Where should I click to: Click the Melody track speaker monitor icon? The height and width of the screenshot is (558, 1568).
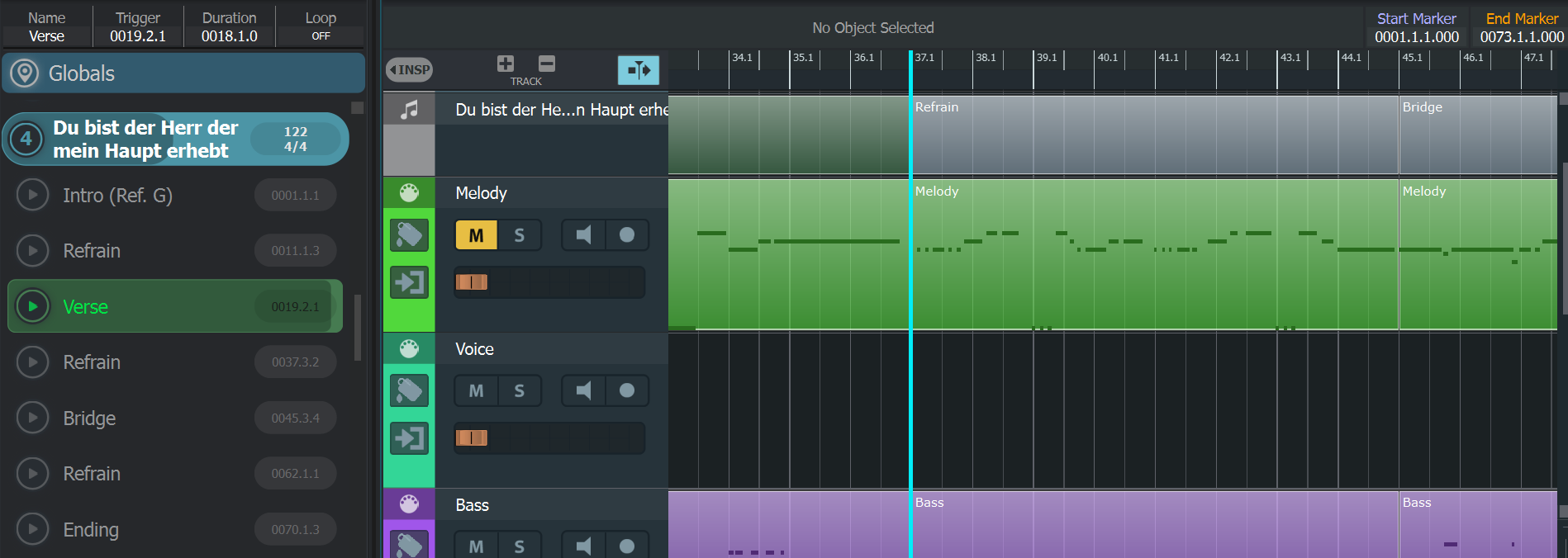(584, 235)
